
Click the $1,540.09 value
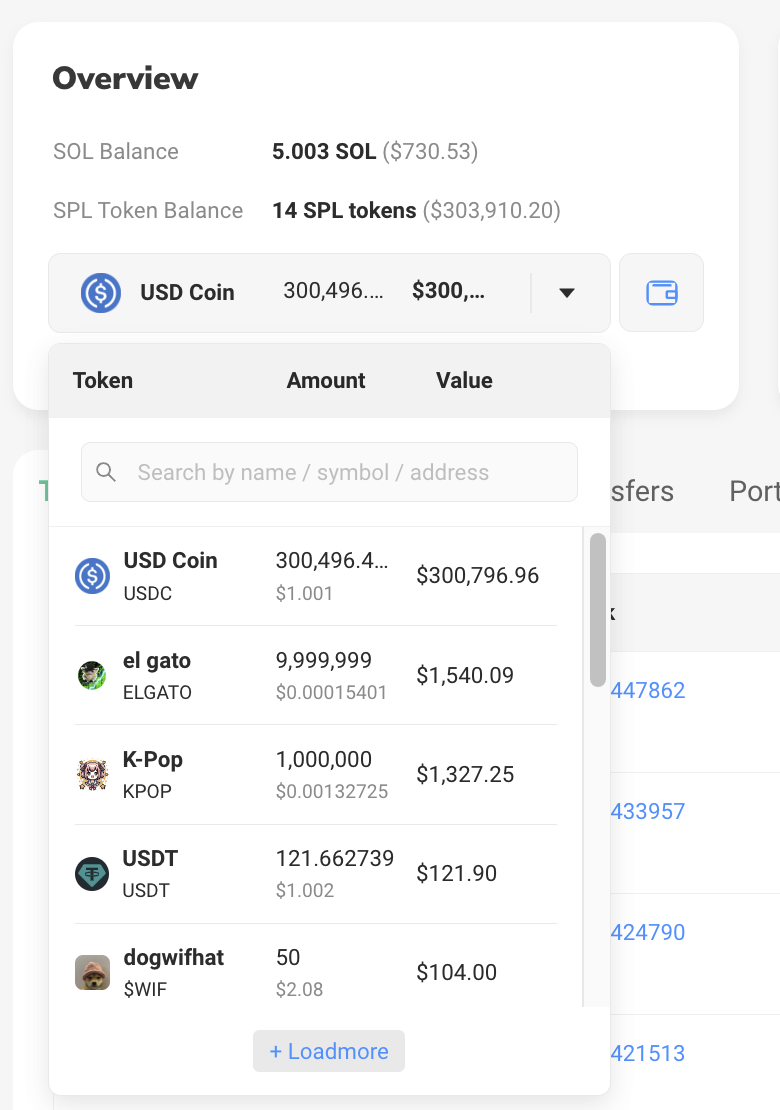(465, 675)
